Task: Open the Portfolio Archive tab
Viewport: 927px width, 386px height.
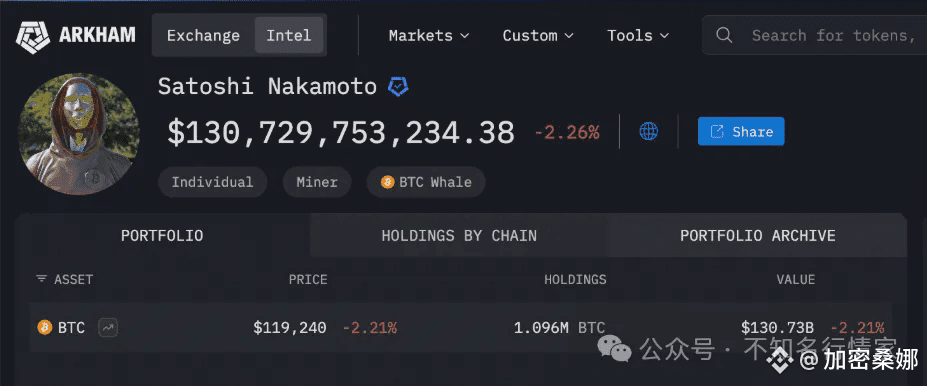Action: 757,236
